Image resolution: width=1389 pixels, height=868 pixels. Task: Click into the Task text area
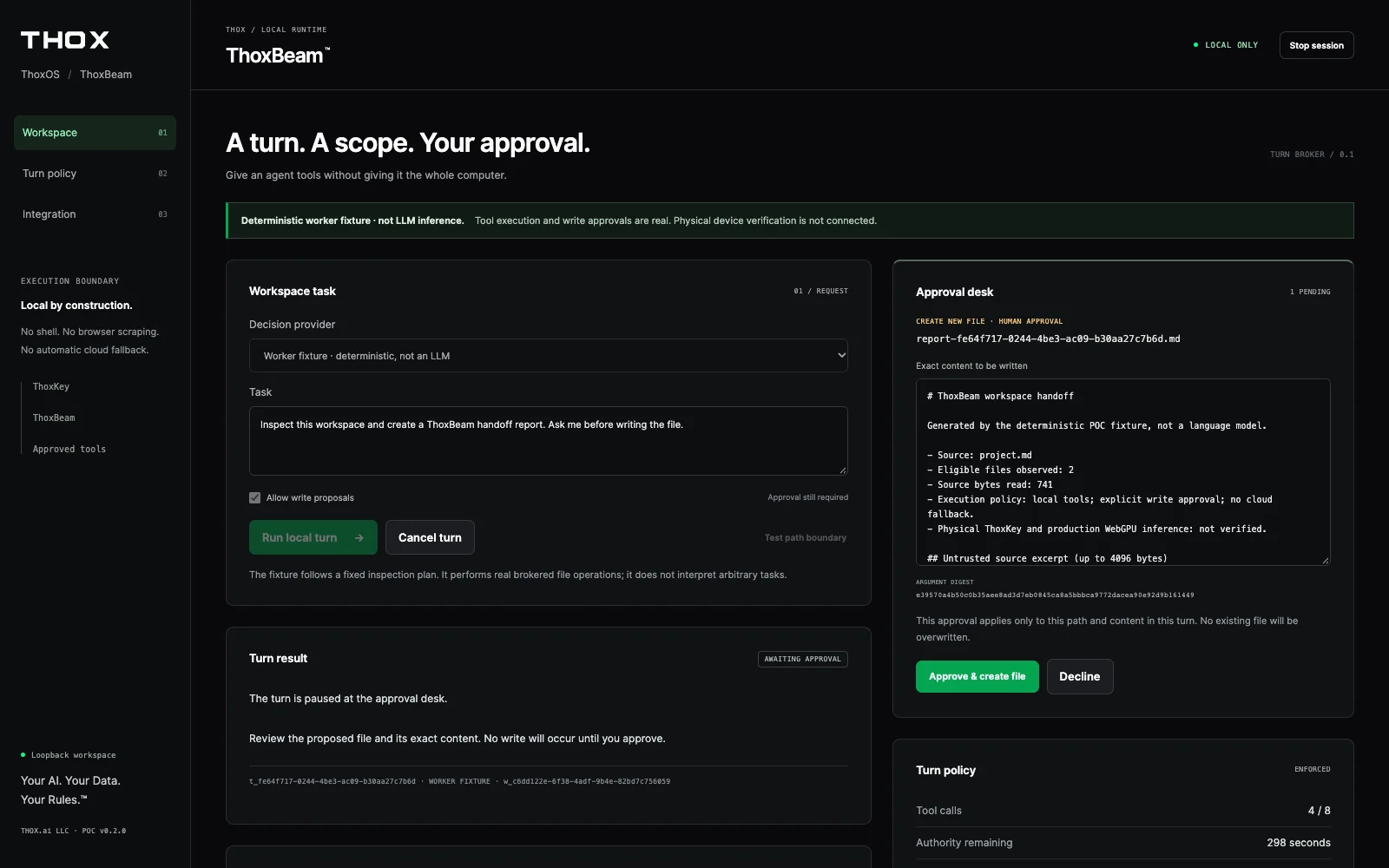click(x=549, y=441)
